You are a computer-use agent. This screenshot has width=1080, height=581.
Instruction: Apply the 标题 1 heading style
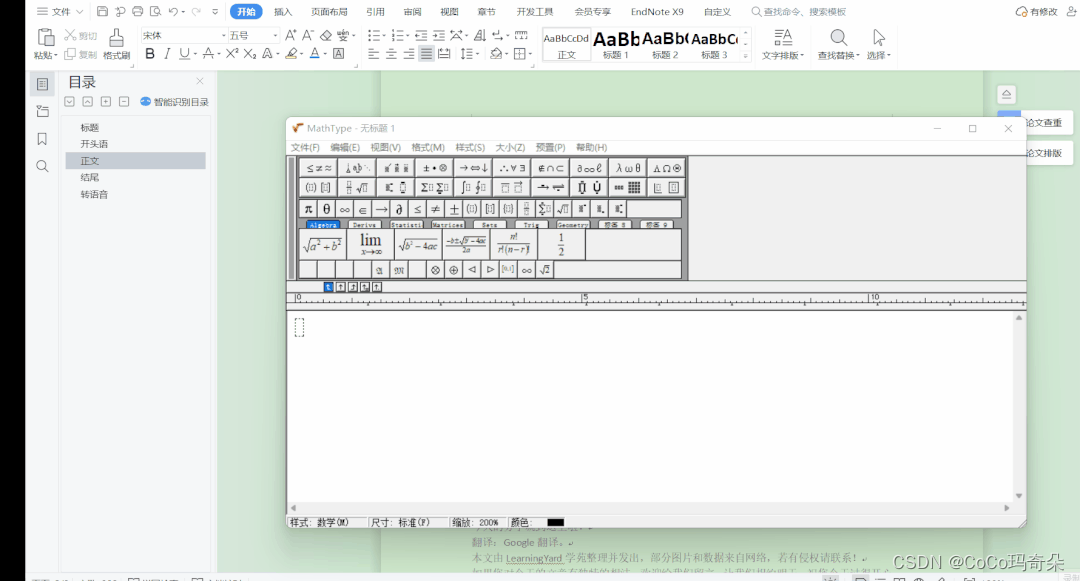pos(616,45)
